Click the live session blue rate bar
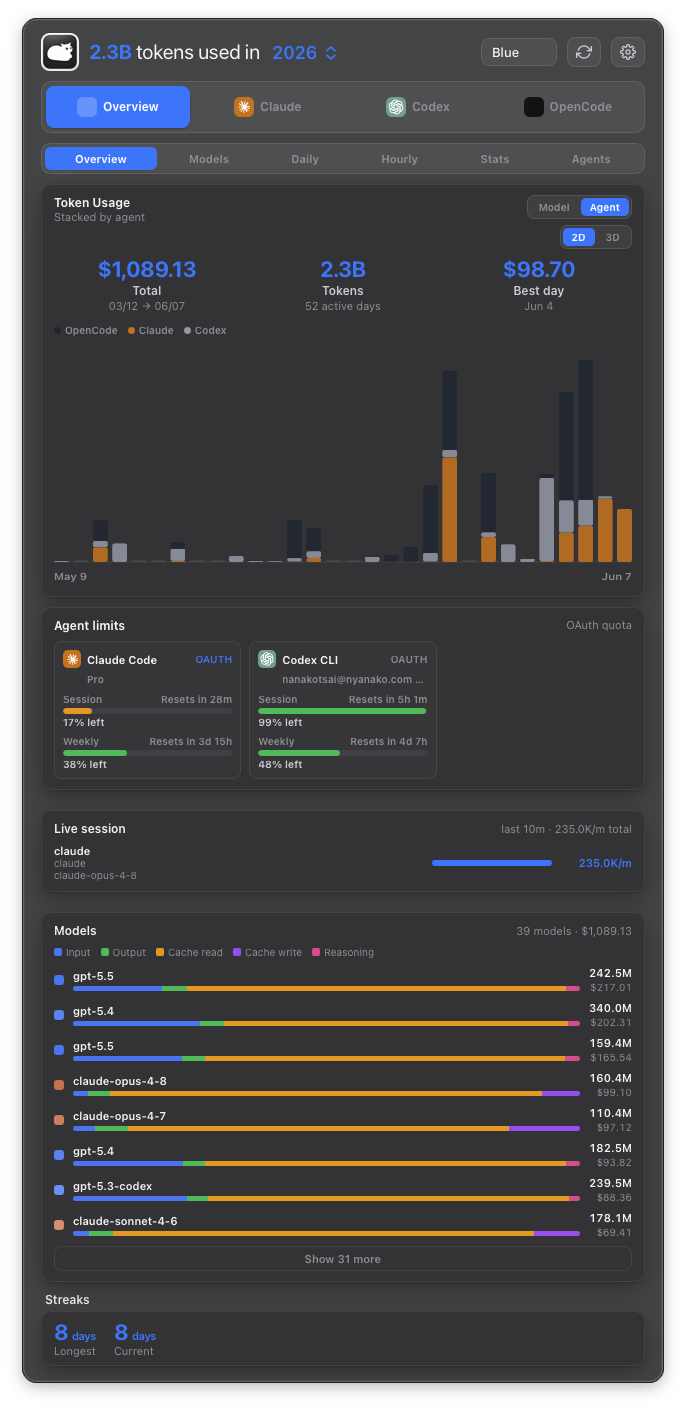 pyautogui.click(x=492, y=863)
